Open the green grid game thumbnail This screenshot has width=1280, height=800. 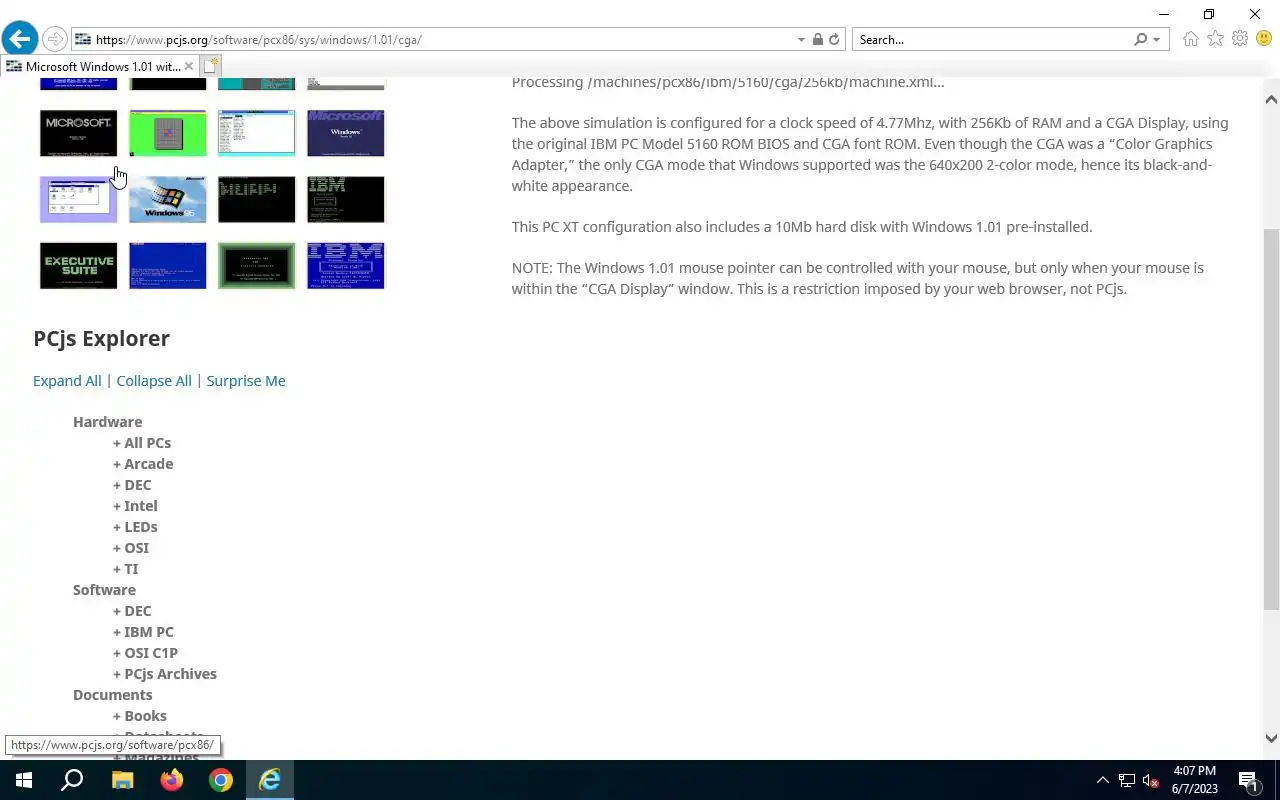click(x=167, y=133)
